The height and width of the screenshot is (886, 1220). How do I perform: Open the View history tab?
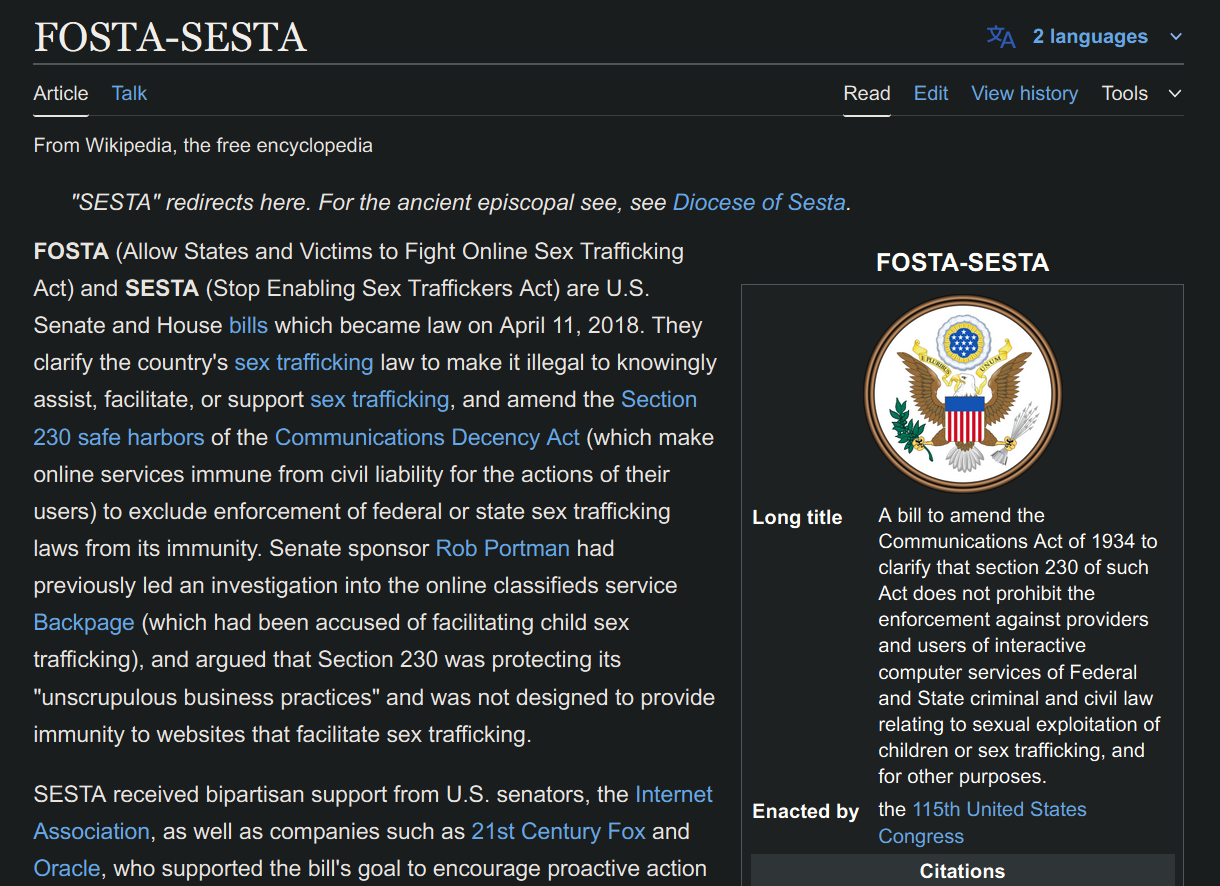[x=1025, y=93]
